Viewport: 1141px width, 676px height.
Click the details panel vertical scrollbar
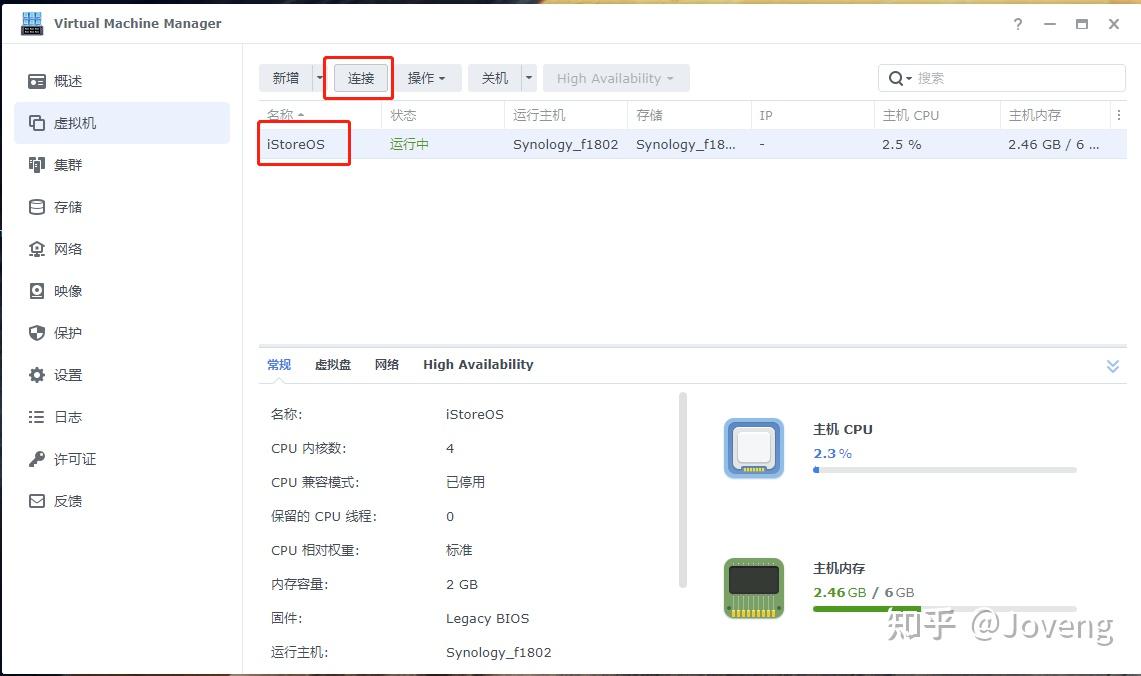click(683, 490)
